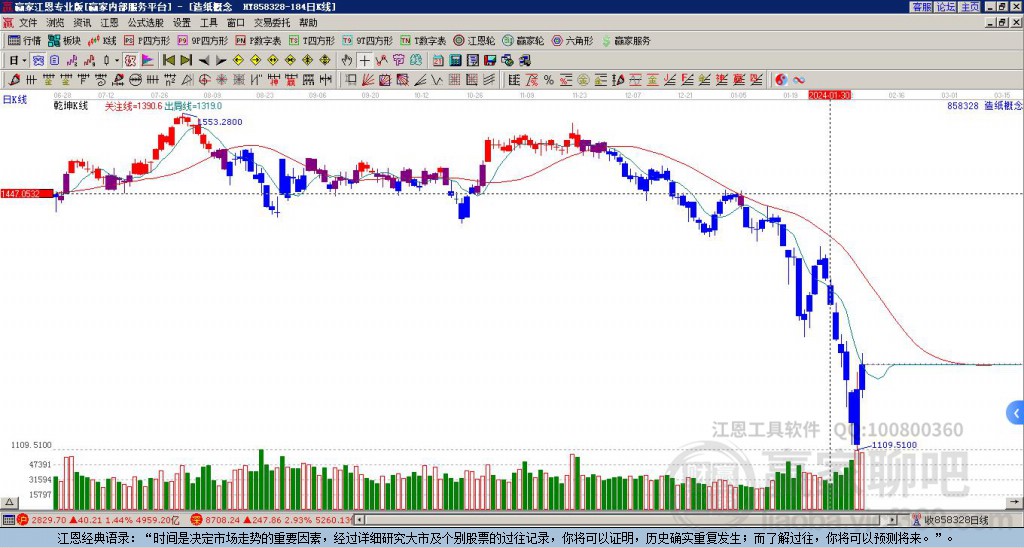1024x548 pixels.
Task: Click the 论坛 button in title bar
Action: 945,7
